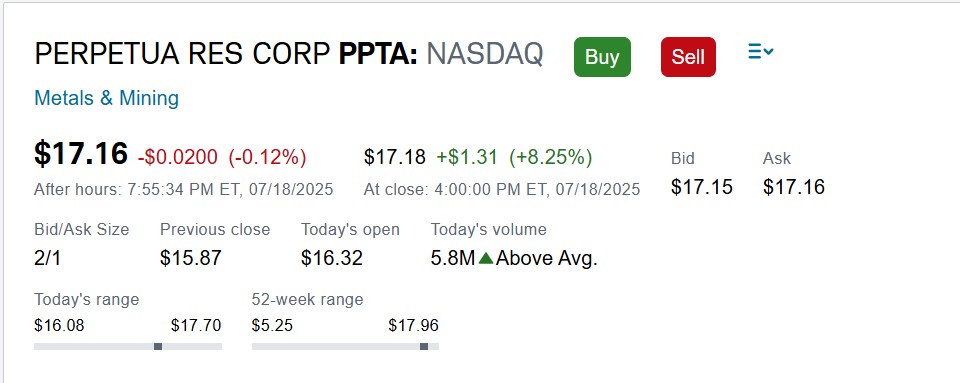Click the 52-week range slider marker
Viewport: 960px width, 383px height.
pos(424,346)
